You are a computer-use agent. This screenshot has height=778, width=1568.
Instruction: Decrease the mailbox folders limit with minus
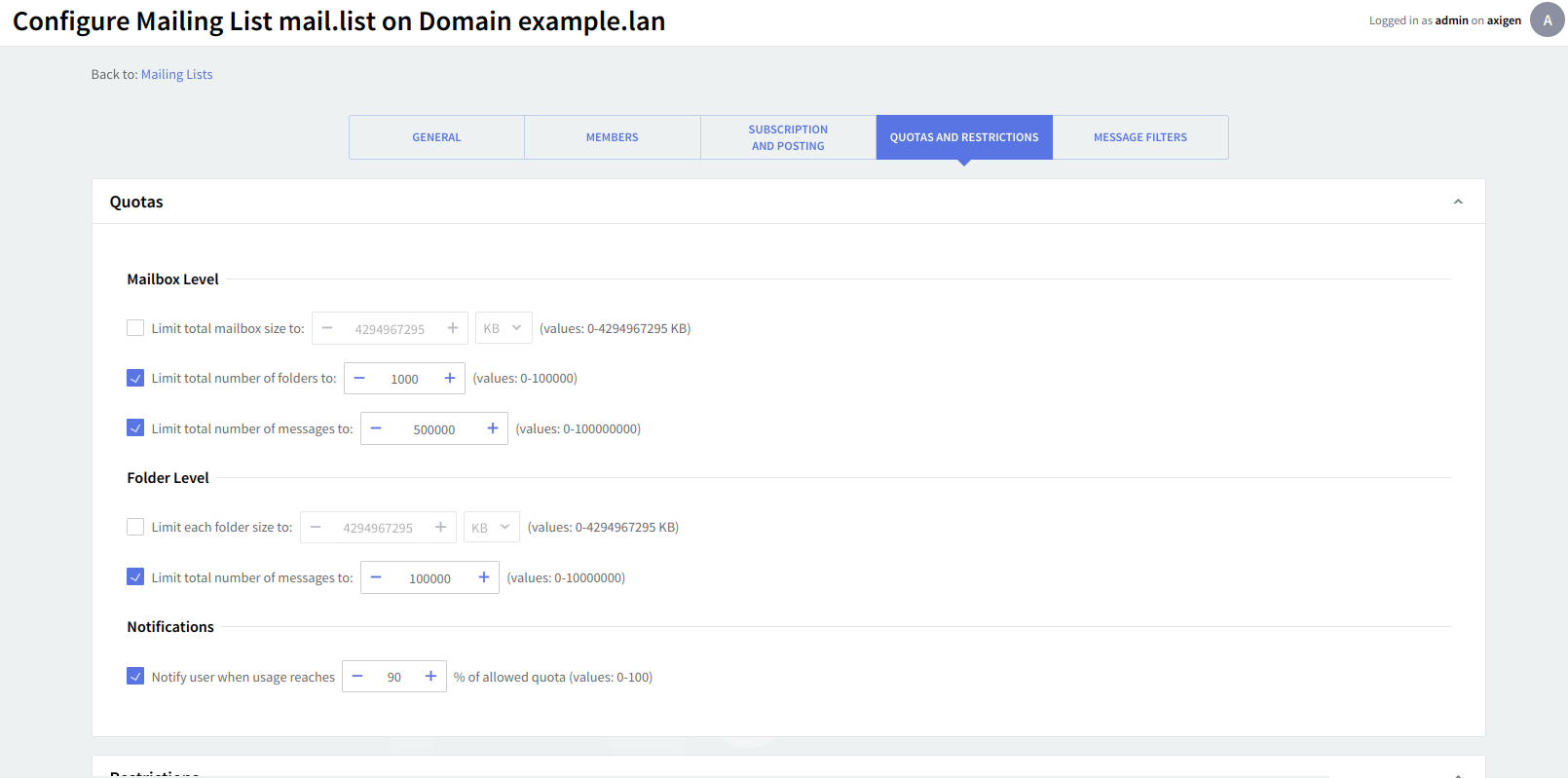point(359,378)
